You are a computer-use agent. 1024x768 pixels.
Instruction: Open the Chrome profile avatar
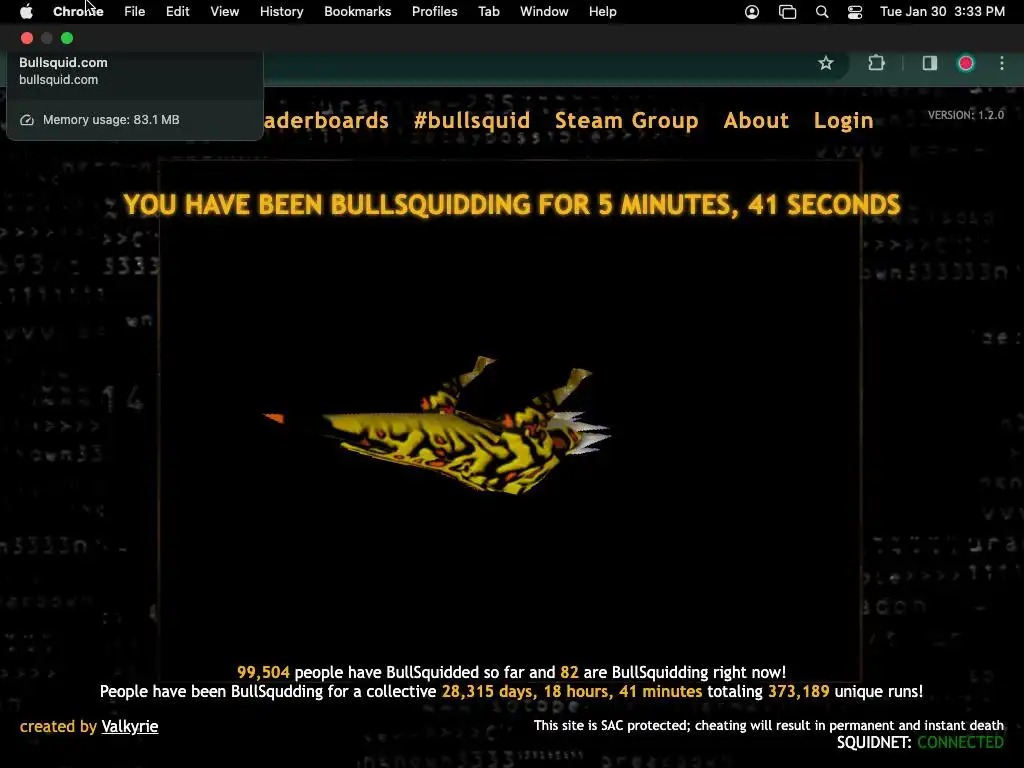[965, 63]
